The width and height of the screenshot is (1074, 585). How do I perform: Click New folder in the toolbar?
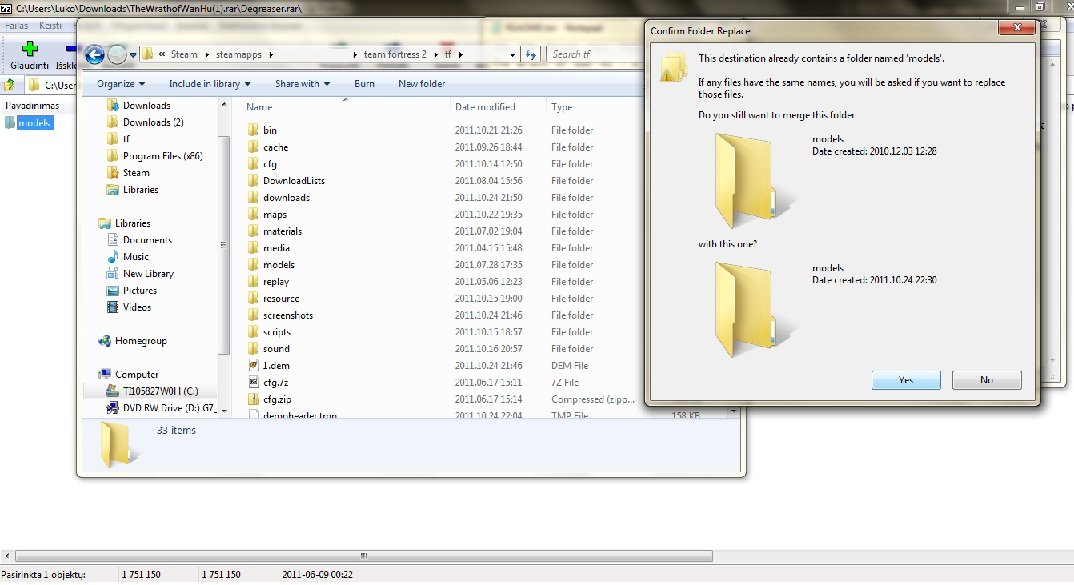tap(422, 84)
